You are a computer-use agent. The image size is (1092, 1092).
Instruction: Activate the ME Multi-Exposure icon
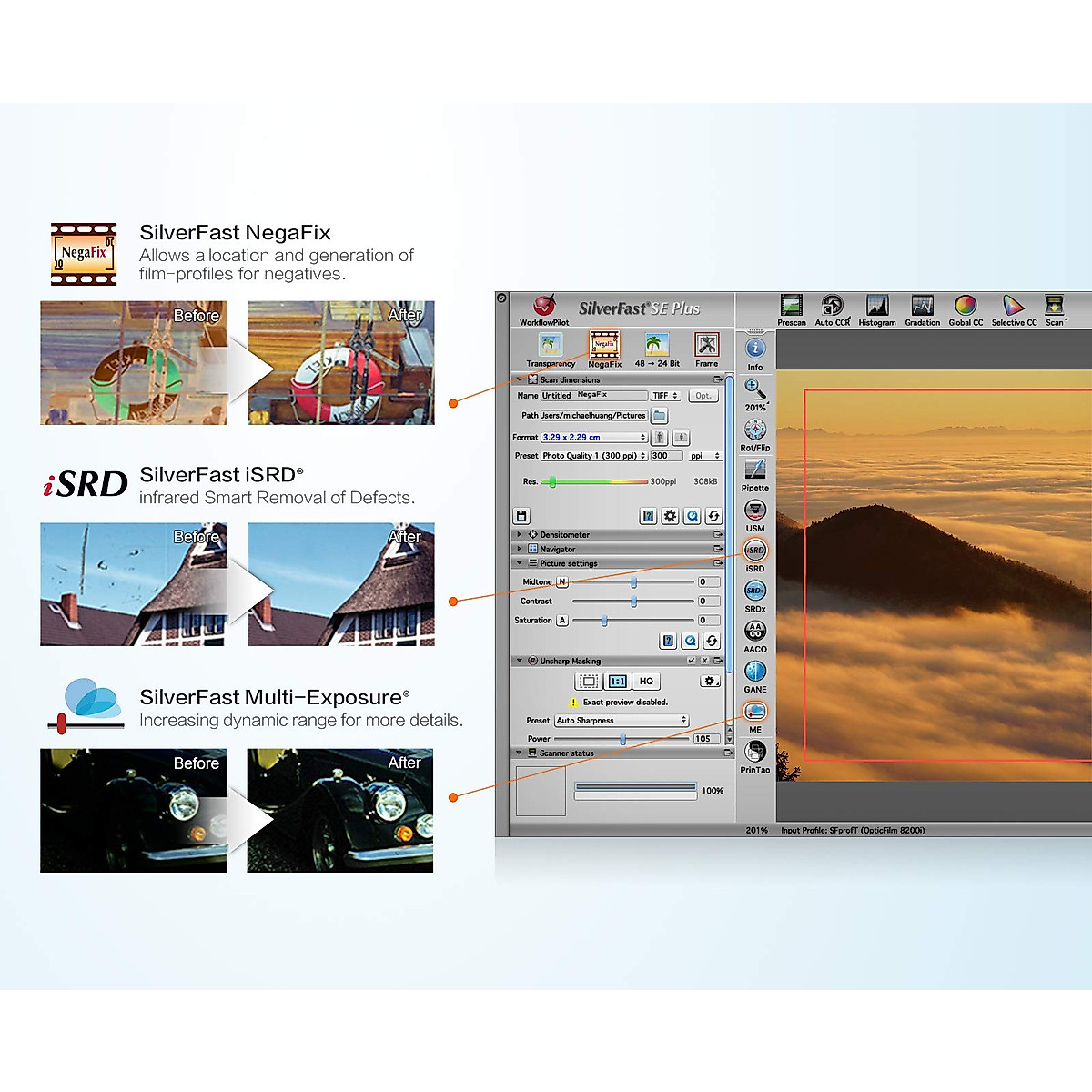pyautogui.click(x=755, y=712)
